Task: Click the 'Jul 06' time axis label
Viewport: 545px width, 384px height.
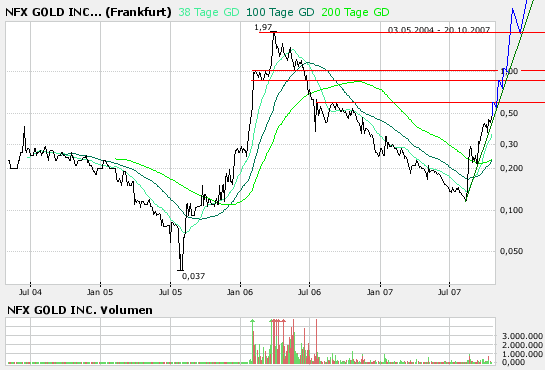Action: pyautogui.click(x=309, y=292)
